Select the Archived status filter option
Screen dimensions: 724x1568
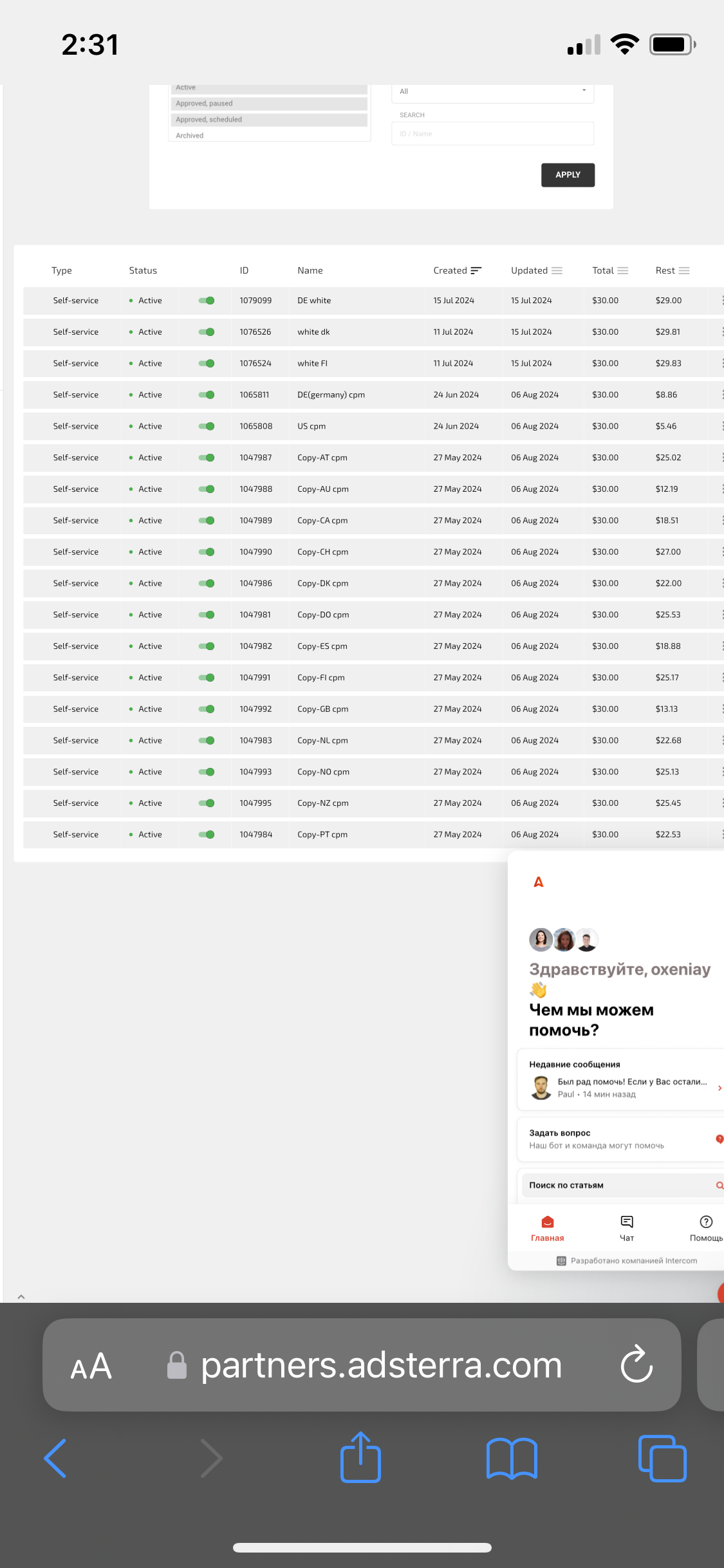190,135
